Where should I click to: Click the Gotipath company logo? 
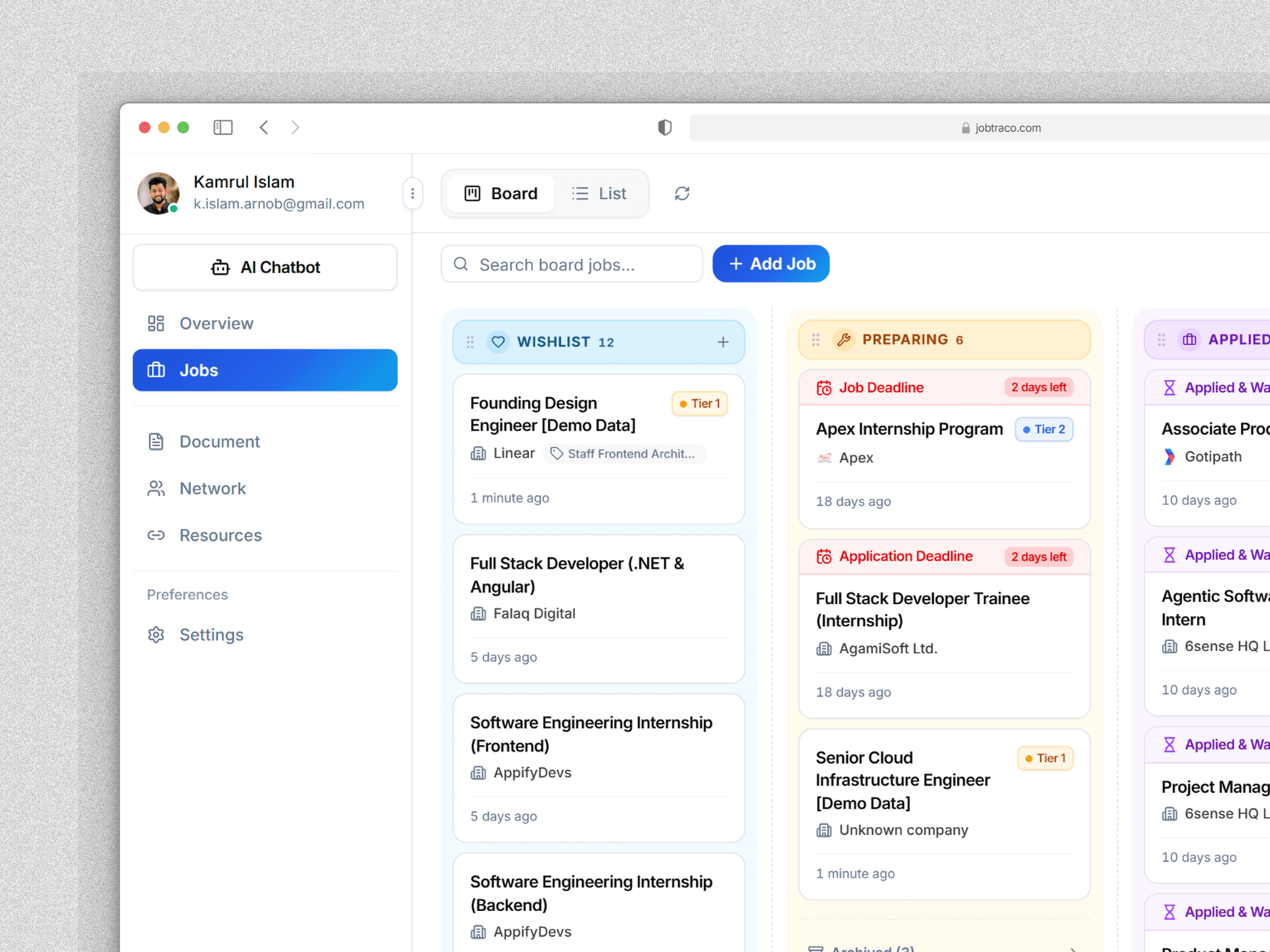[x=1169, y=457]
